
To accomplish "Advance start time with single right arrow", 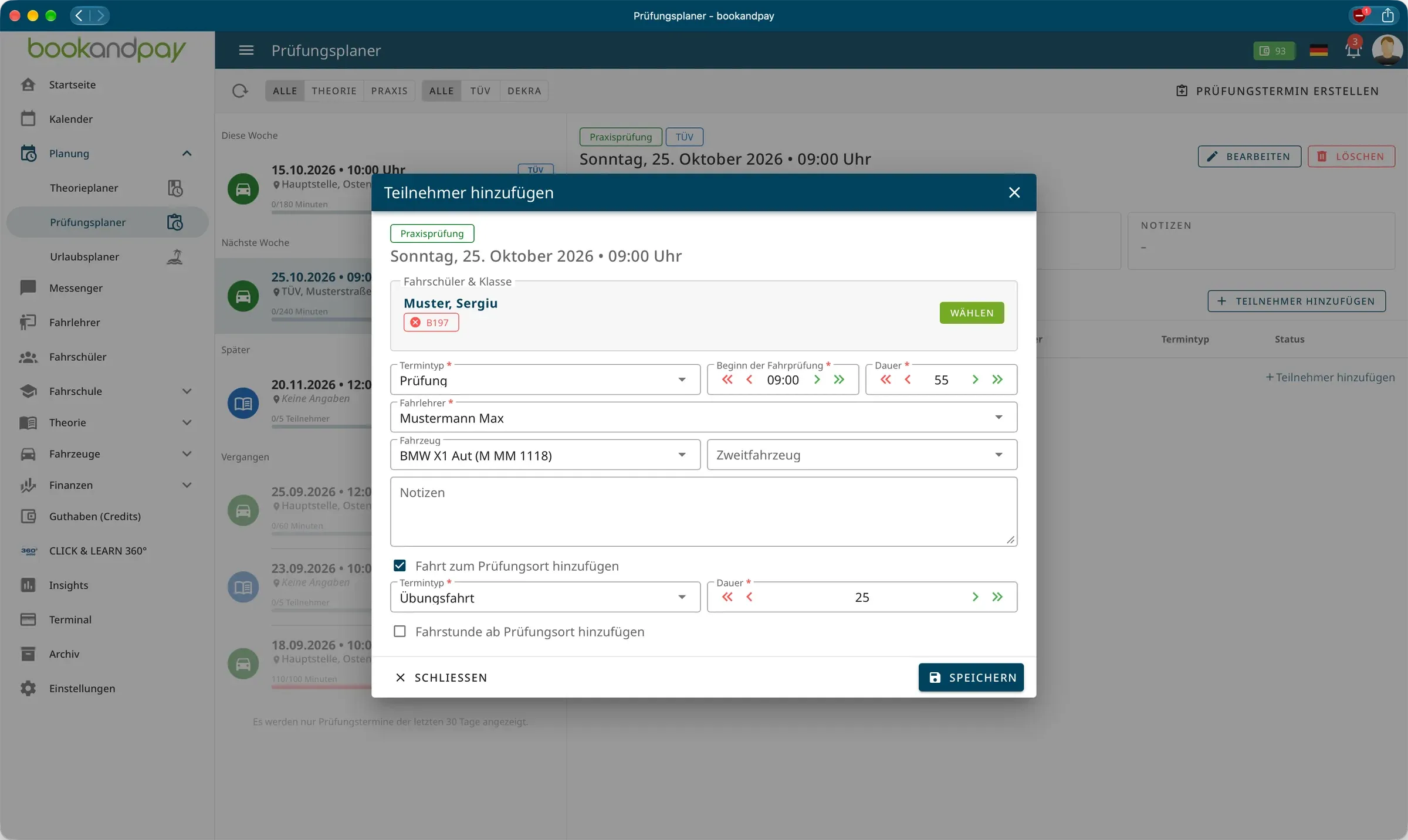I will point(817,380).
